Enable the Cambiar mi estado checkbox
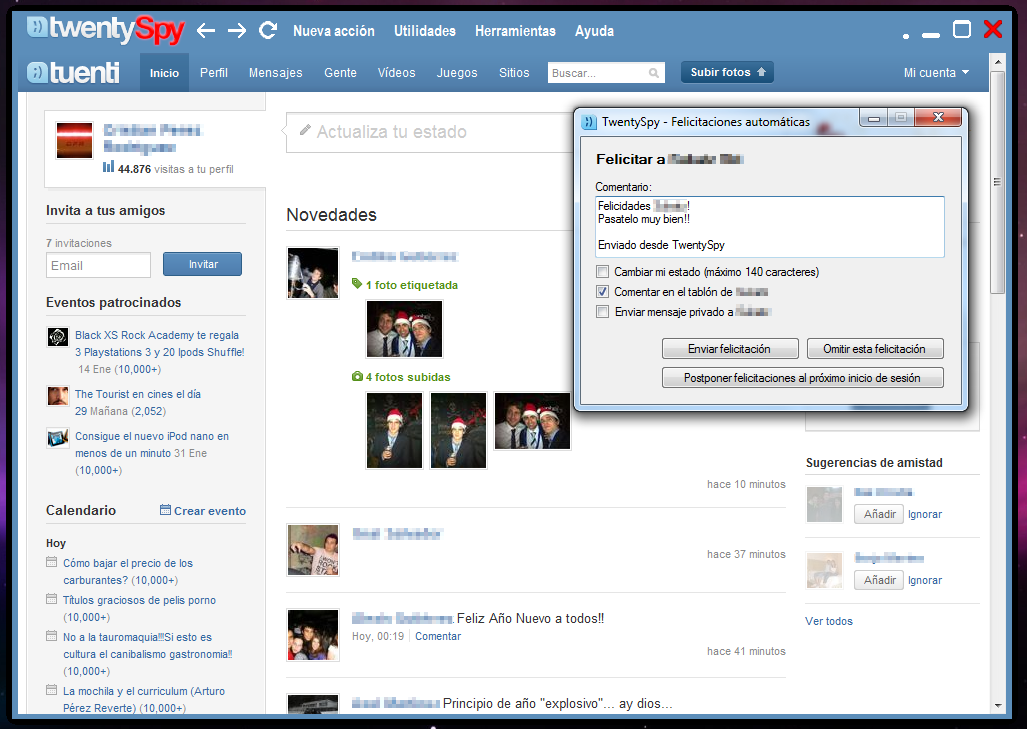1027x729 pixels. click(603, 271)
